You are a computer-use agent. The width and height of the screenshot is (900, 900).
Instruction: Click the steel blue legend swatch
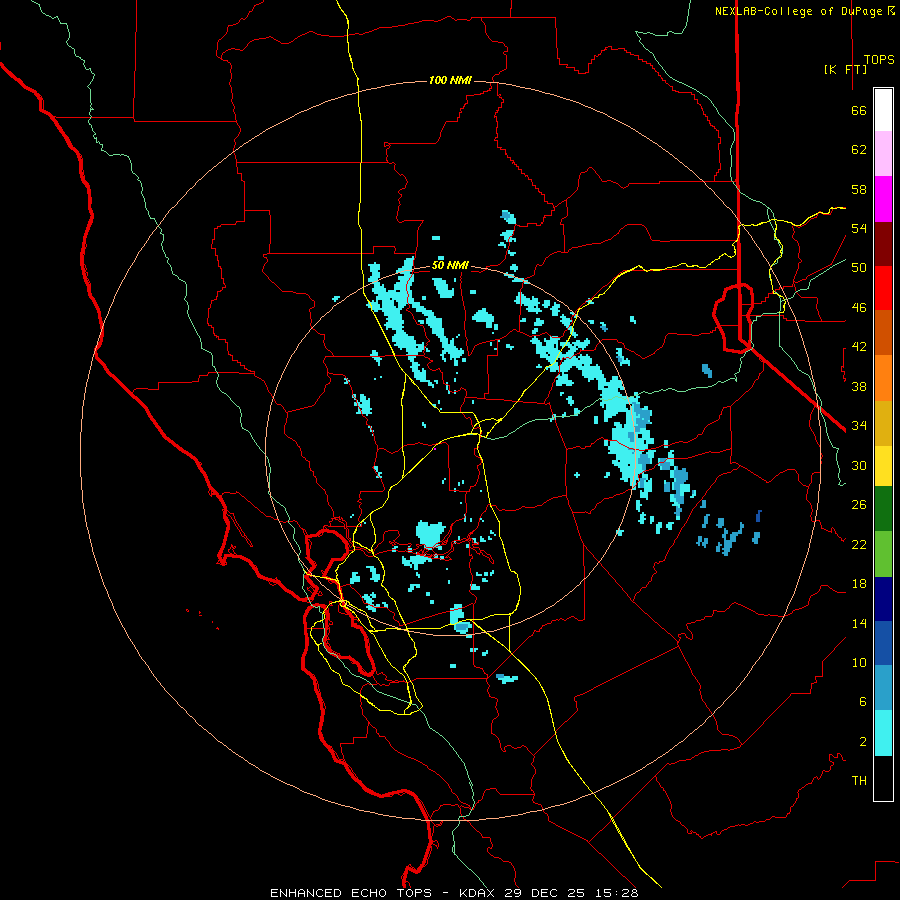pyautogui.click(x=883, y=688)
